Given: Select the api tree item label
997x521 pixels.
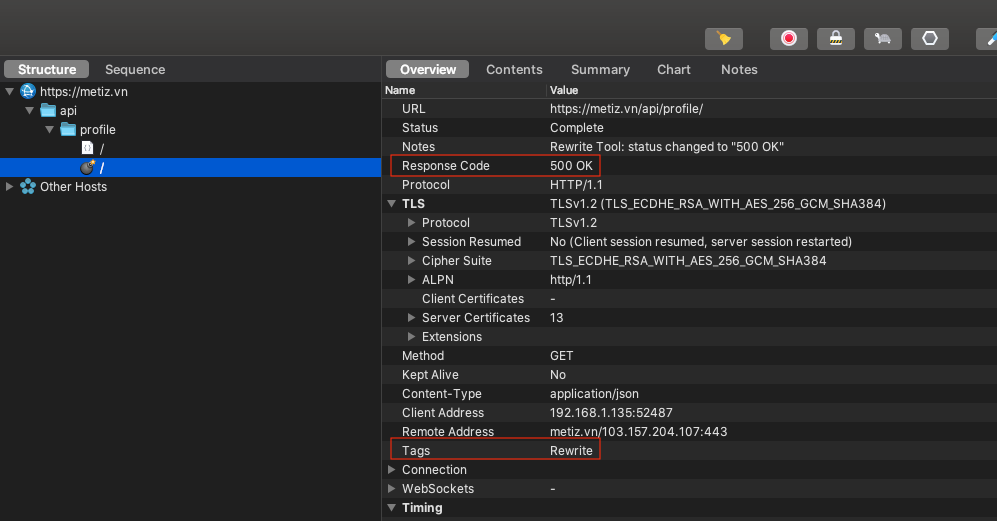Looking at the screenshot, I should pyautogui.click(x=68, y=111).
